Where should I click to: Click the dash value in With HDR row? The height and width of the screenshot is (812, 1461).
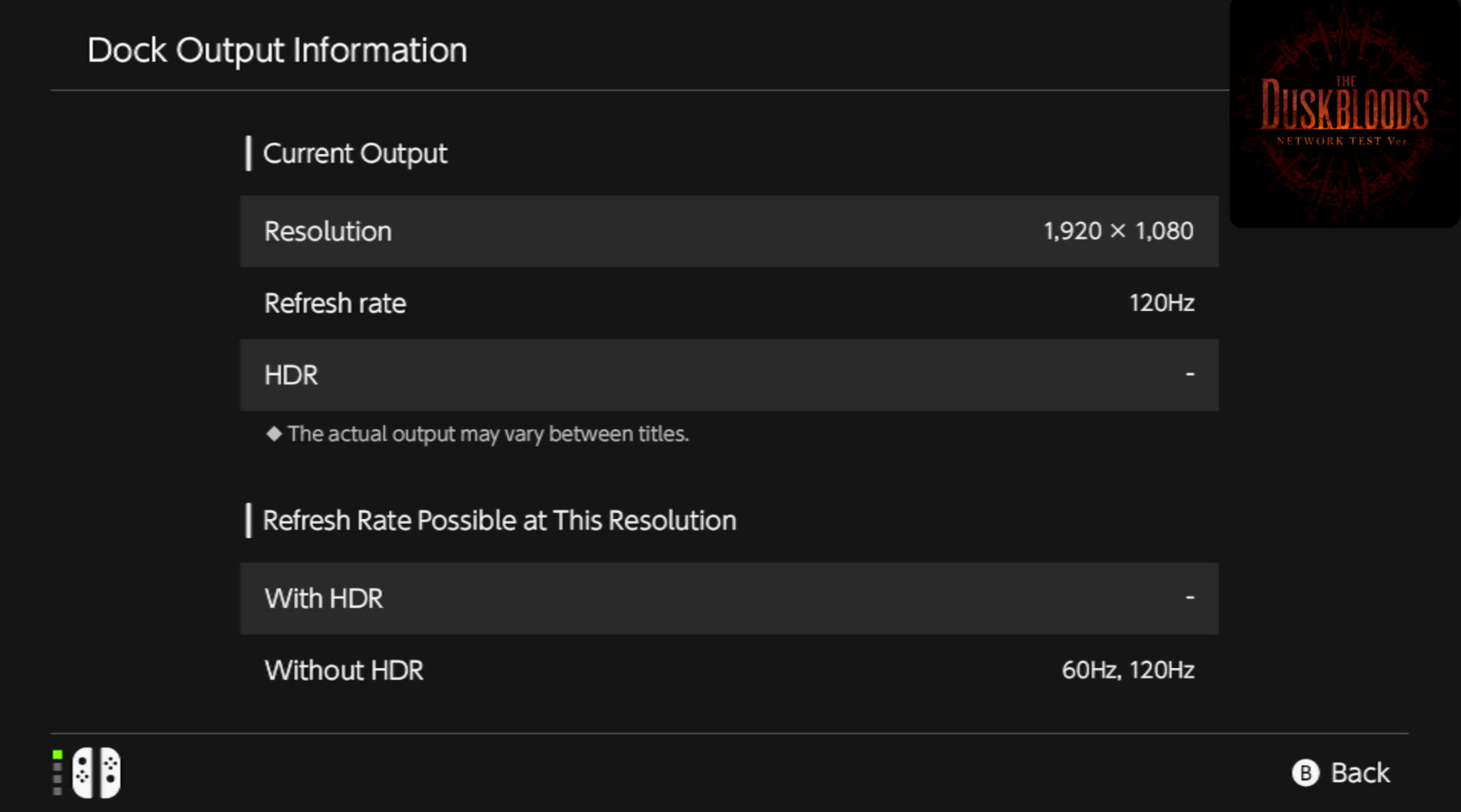tap(1190, 597)
